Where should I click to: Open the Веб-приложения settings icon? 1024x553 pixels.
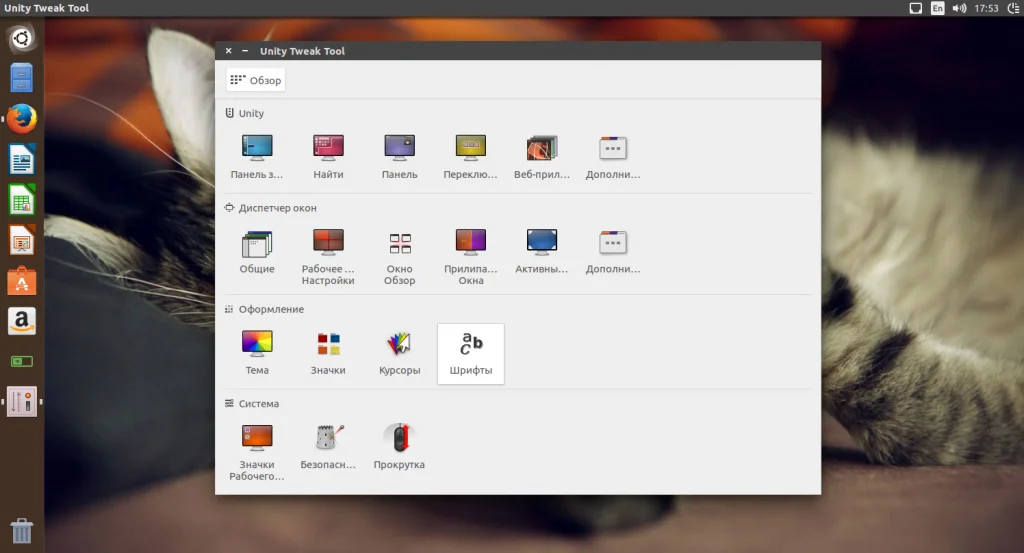coord(541,157)
